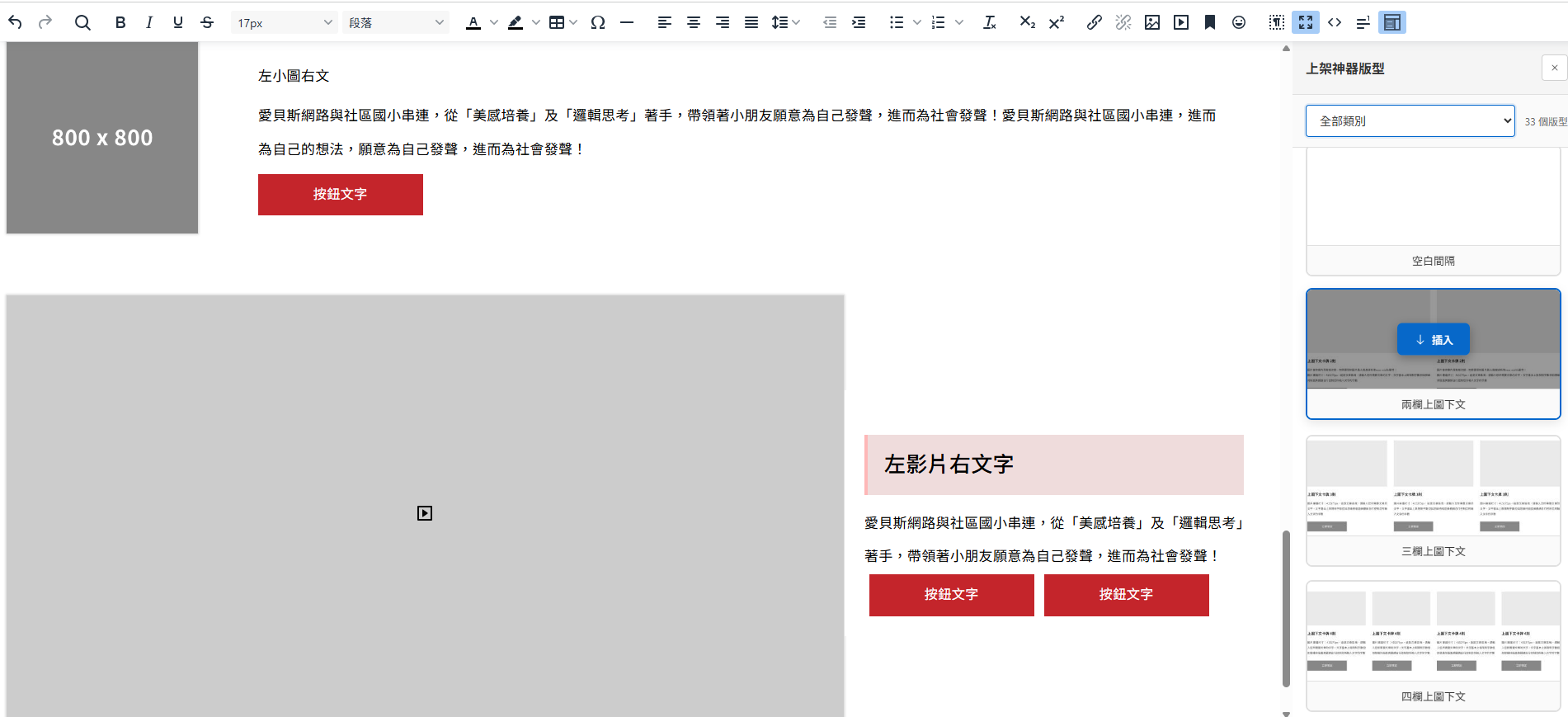This screenshot has width=1568, height=717.
Task: Click the button under 左小圖右文
Action: 341,195
